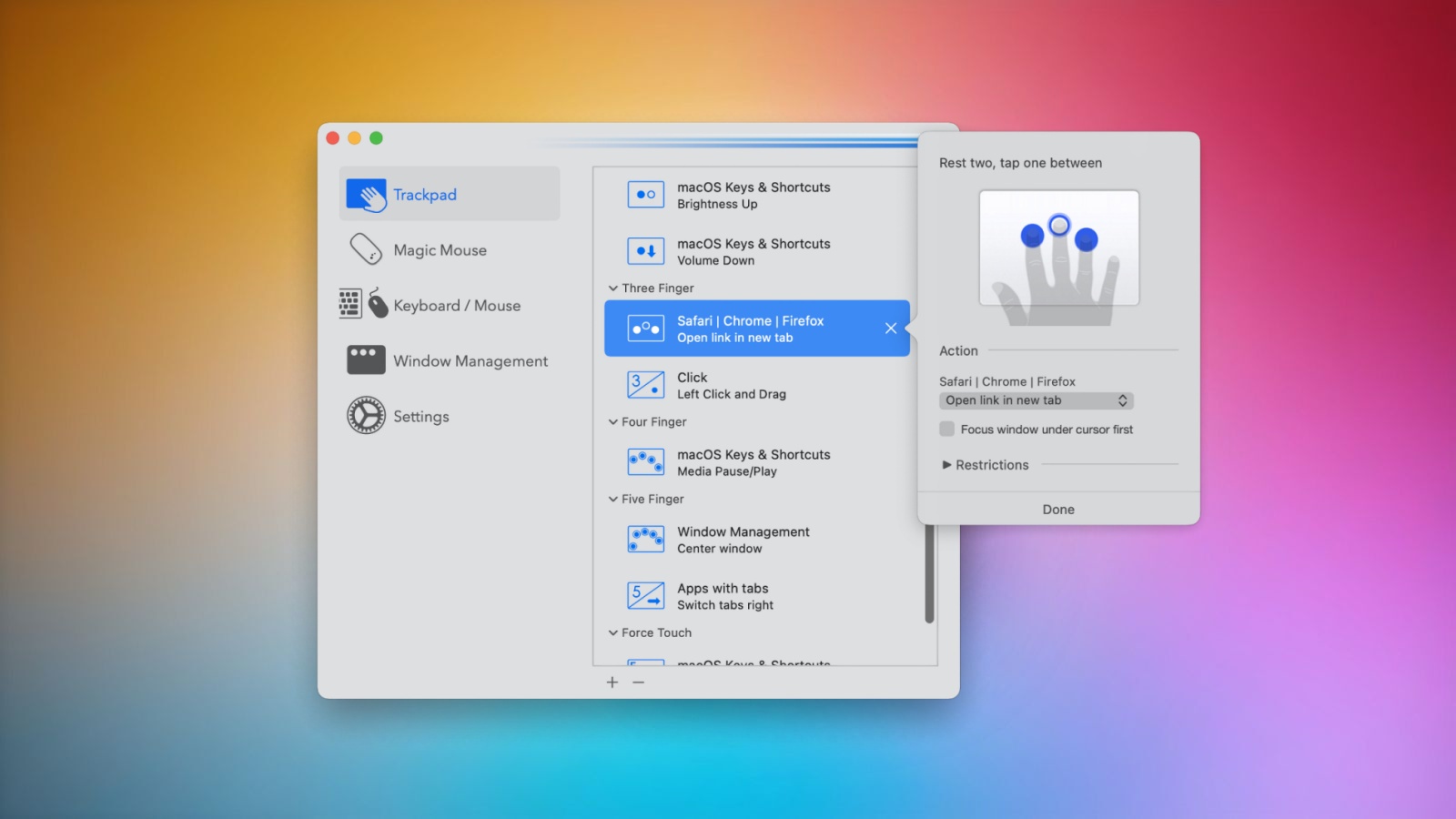
Task: Click the Brightness Up gesture icon
Action: pos(645,195)
